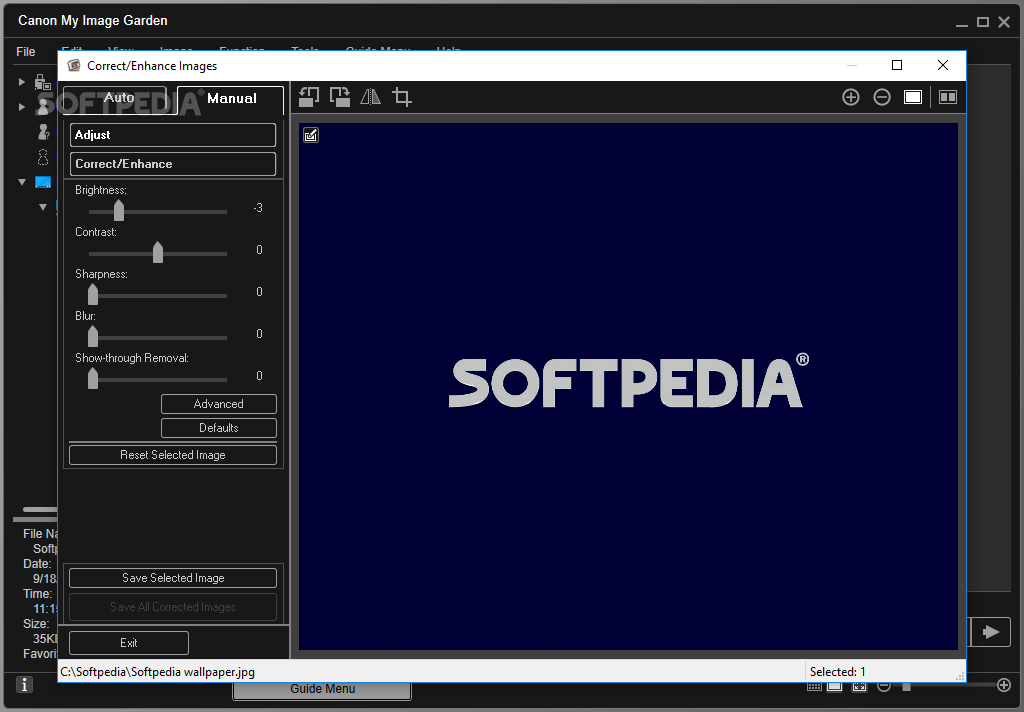The height and width of the screenshot is (712, 1024).
Task: Click the Show-through Removal slider handle
Action: pyautogui.click(x=93, y=378)
